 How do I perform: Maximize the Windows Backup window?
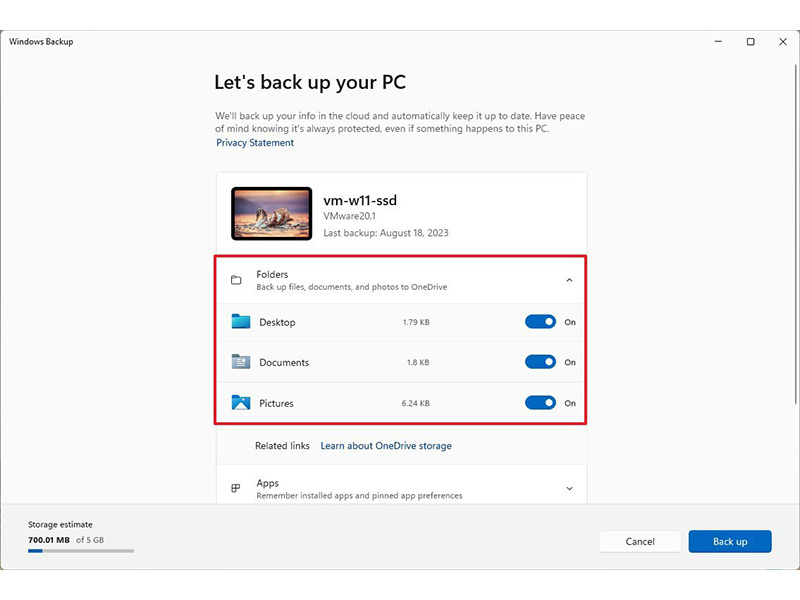click(x=751, y=42)
